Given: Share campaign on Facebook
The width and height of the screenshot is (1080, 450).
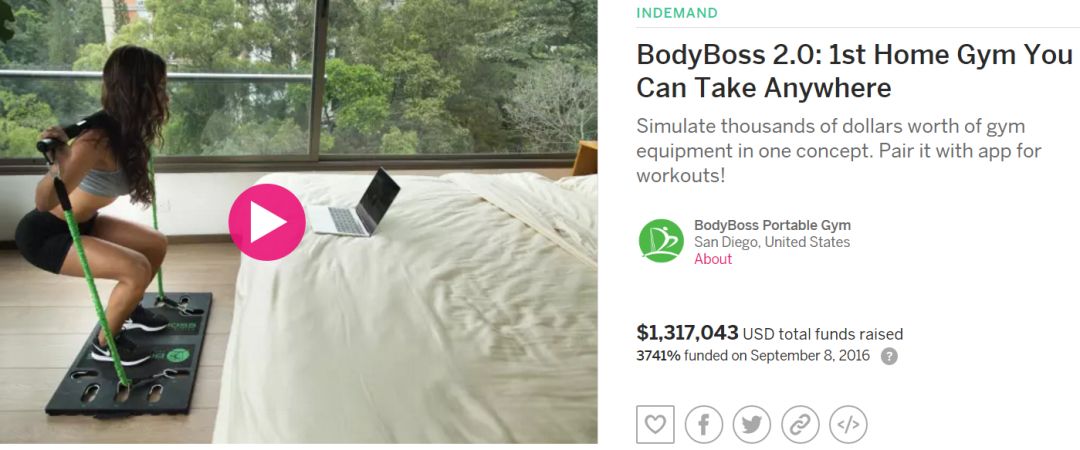Looking at the screenshot, I should click(704, 425).
